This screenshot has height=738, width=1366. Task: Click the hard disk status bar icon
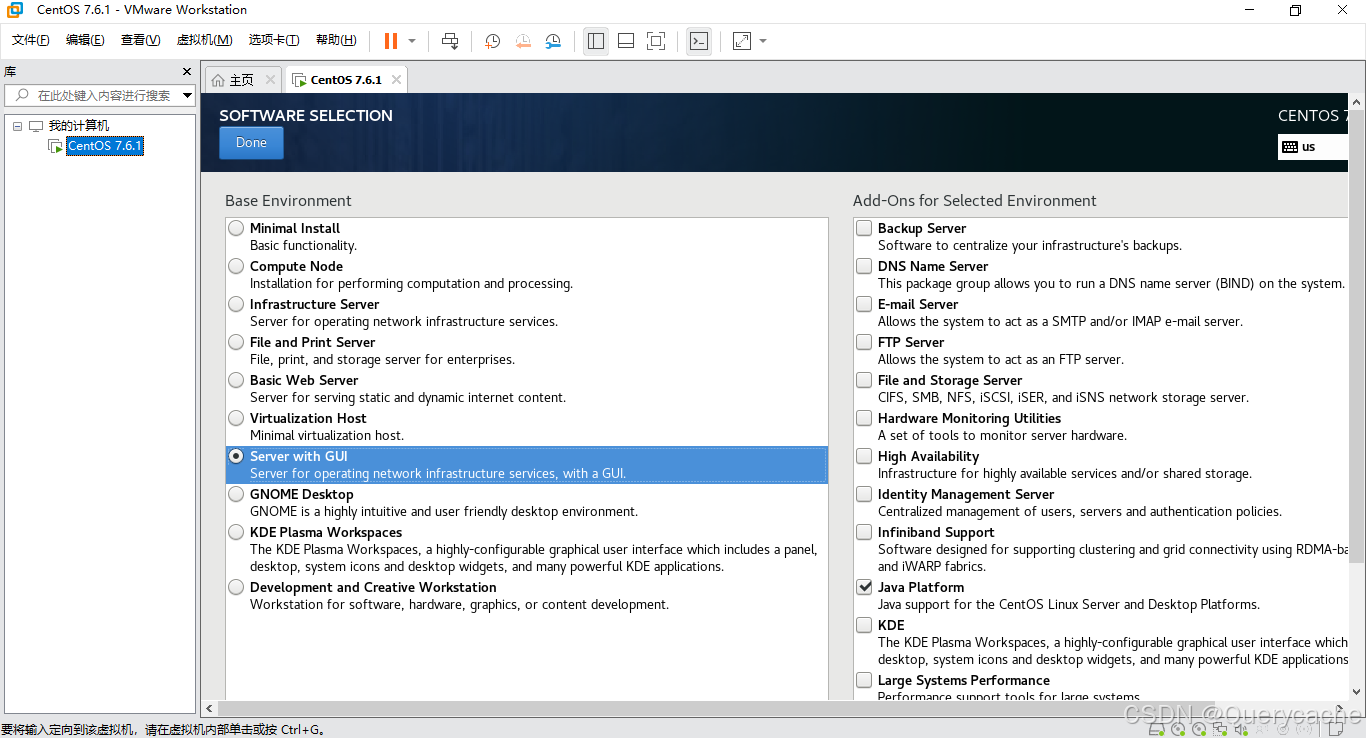(x=1156, y=730)
